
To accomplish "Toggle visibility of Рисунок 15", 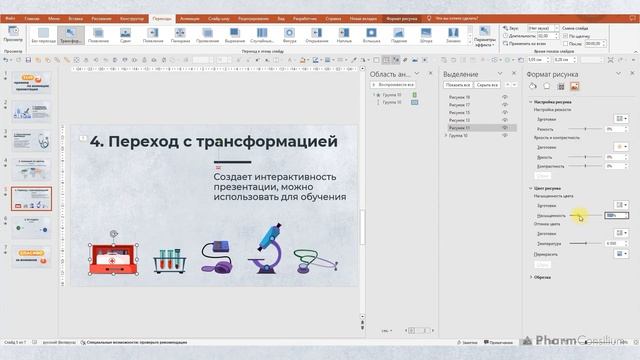I will (505, 113).
